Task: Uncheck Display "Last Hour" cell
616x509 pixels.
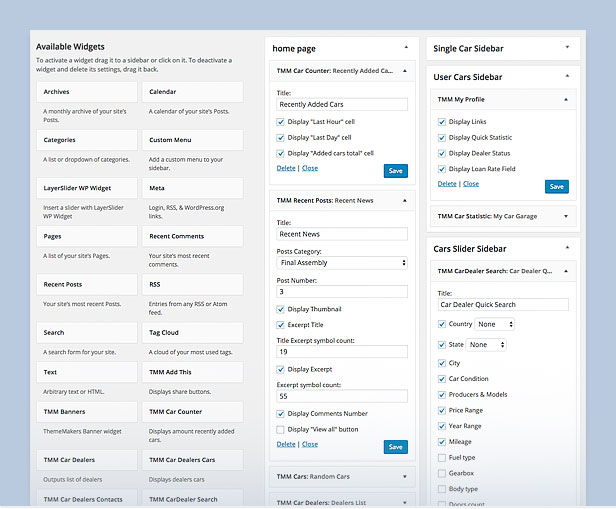Action: click(x=281, y=122)
